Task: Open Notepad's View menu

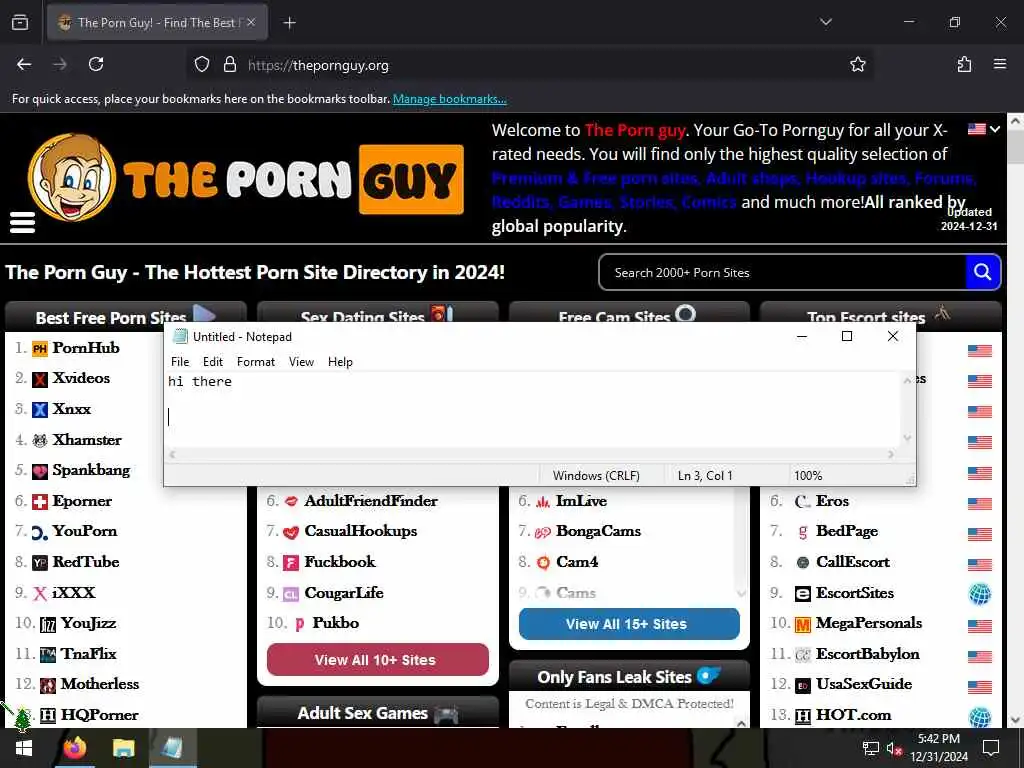Action: 301,362
